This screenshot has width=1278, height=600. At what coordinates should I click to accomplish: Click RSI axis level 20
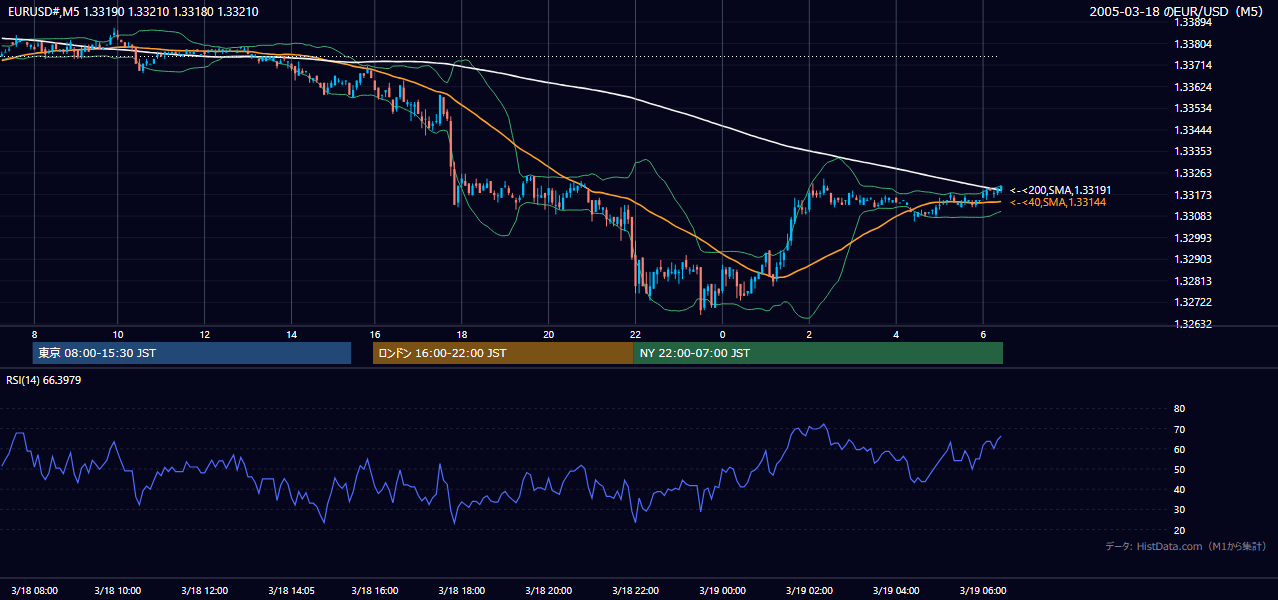[1179, 530]
